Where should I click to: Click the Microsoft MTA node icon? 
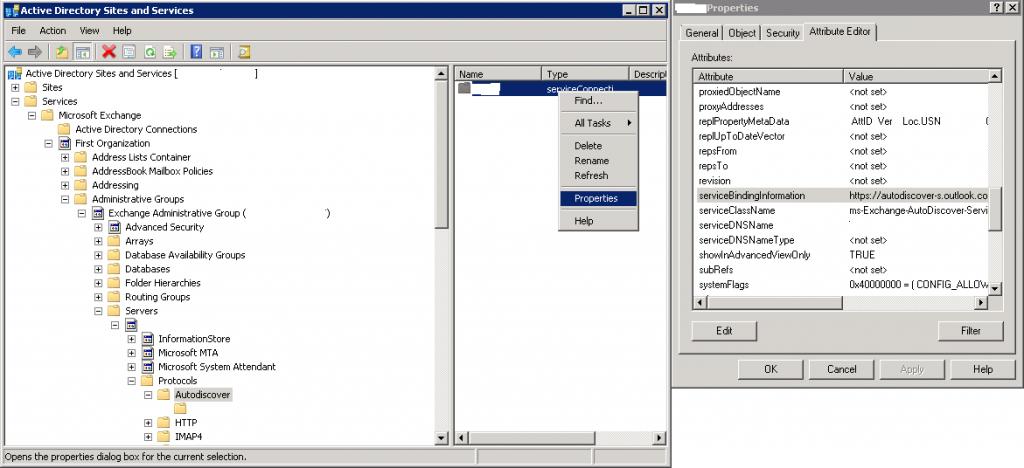(x=148, y=352)
